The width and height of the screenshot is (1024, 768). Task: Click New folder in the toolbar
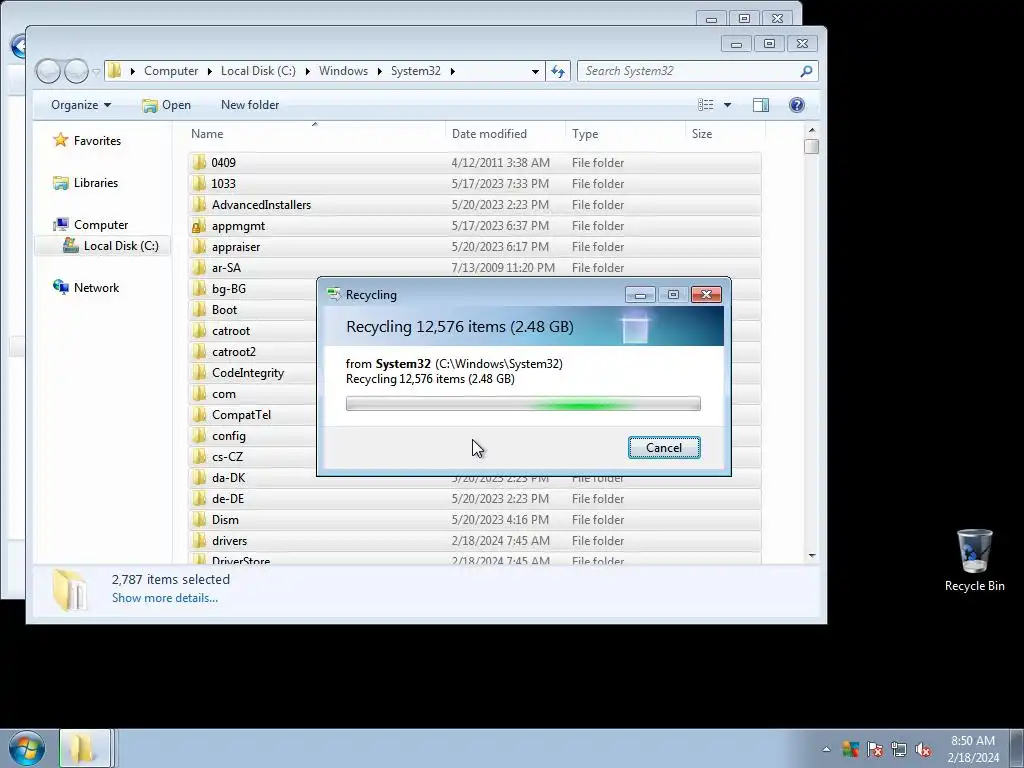[249, 104]
